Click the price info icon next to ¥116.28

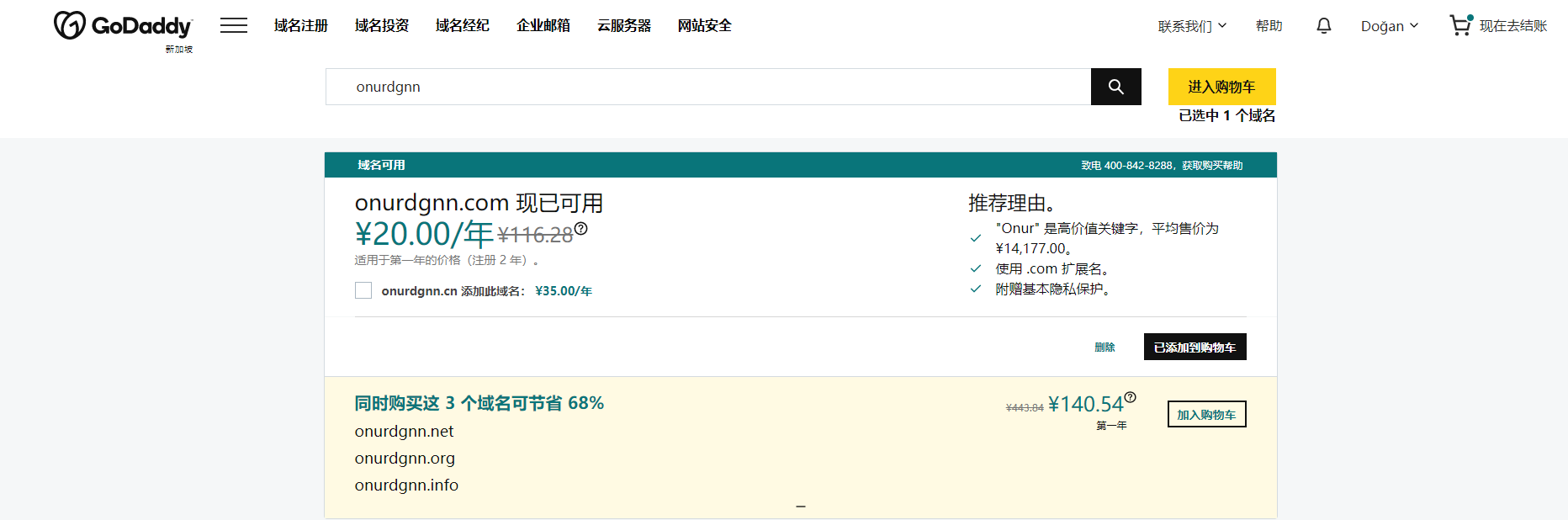tap(580, 228)
